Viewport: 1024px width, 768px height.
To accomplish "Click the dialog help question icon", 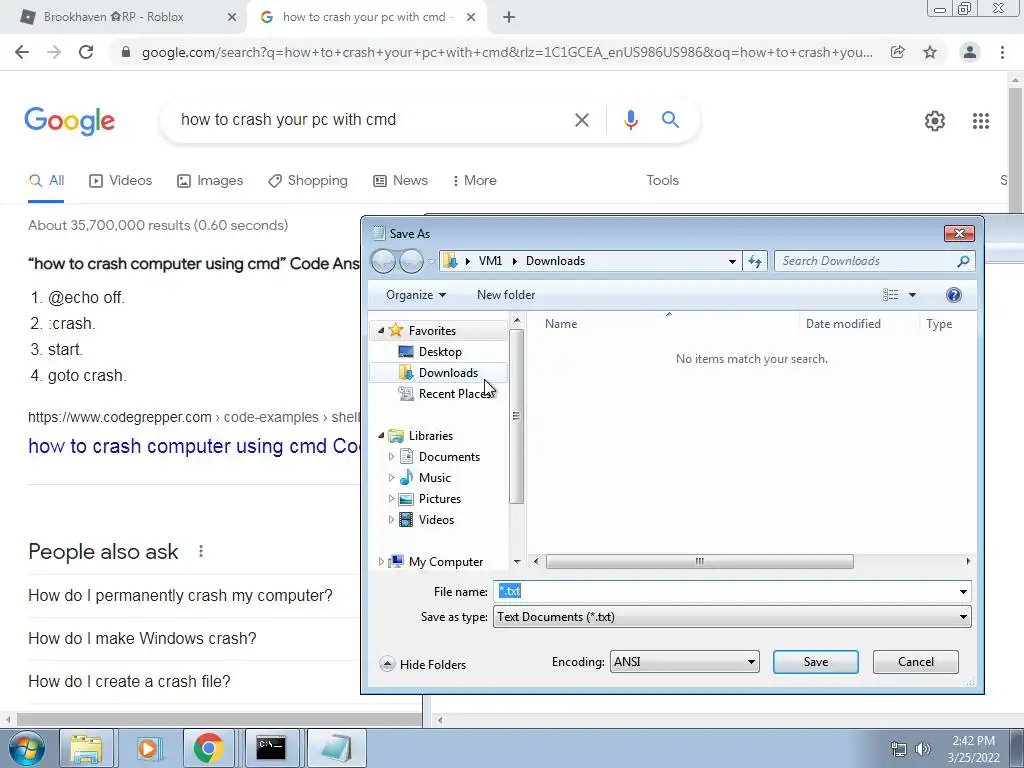I will pyautogui.click(x=953, y=295).
